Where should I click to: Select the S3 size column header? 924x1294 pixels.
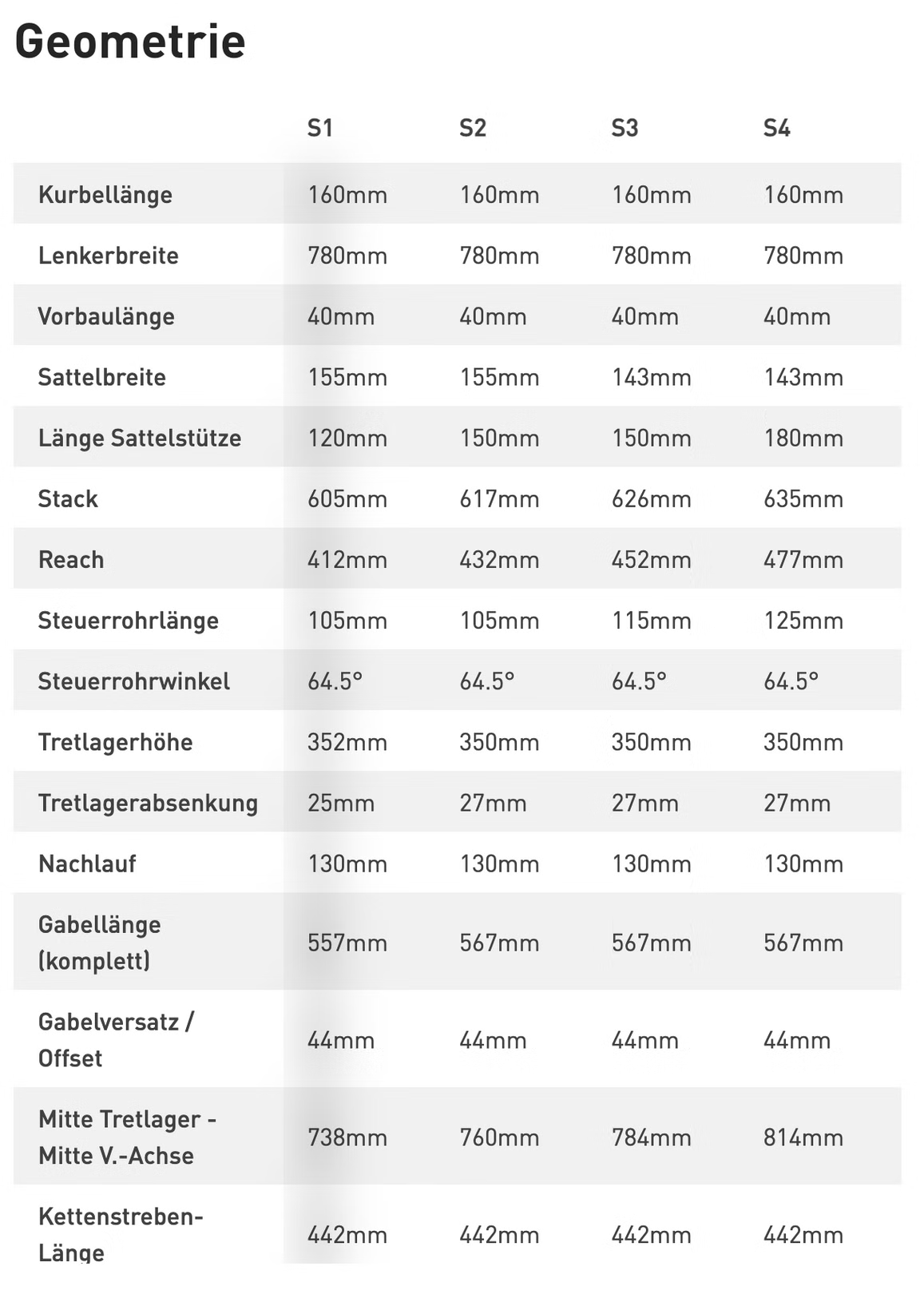coord(625,128)
